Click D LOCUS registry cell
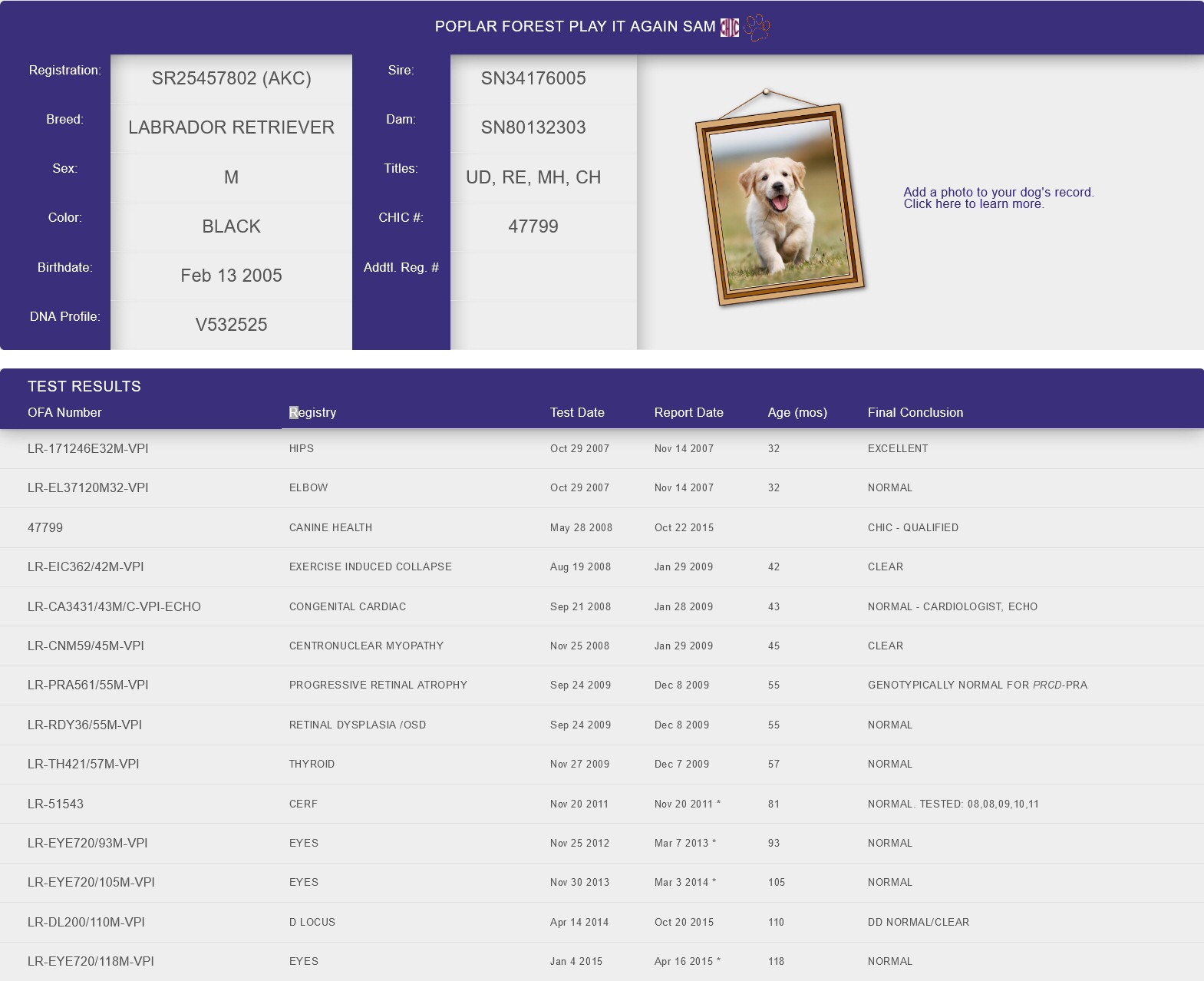The height and width of the screenshot is (981, 1204). [x=312, y=922]
